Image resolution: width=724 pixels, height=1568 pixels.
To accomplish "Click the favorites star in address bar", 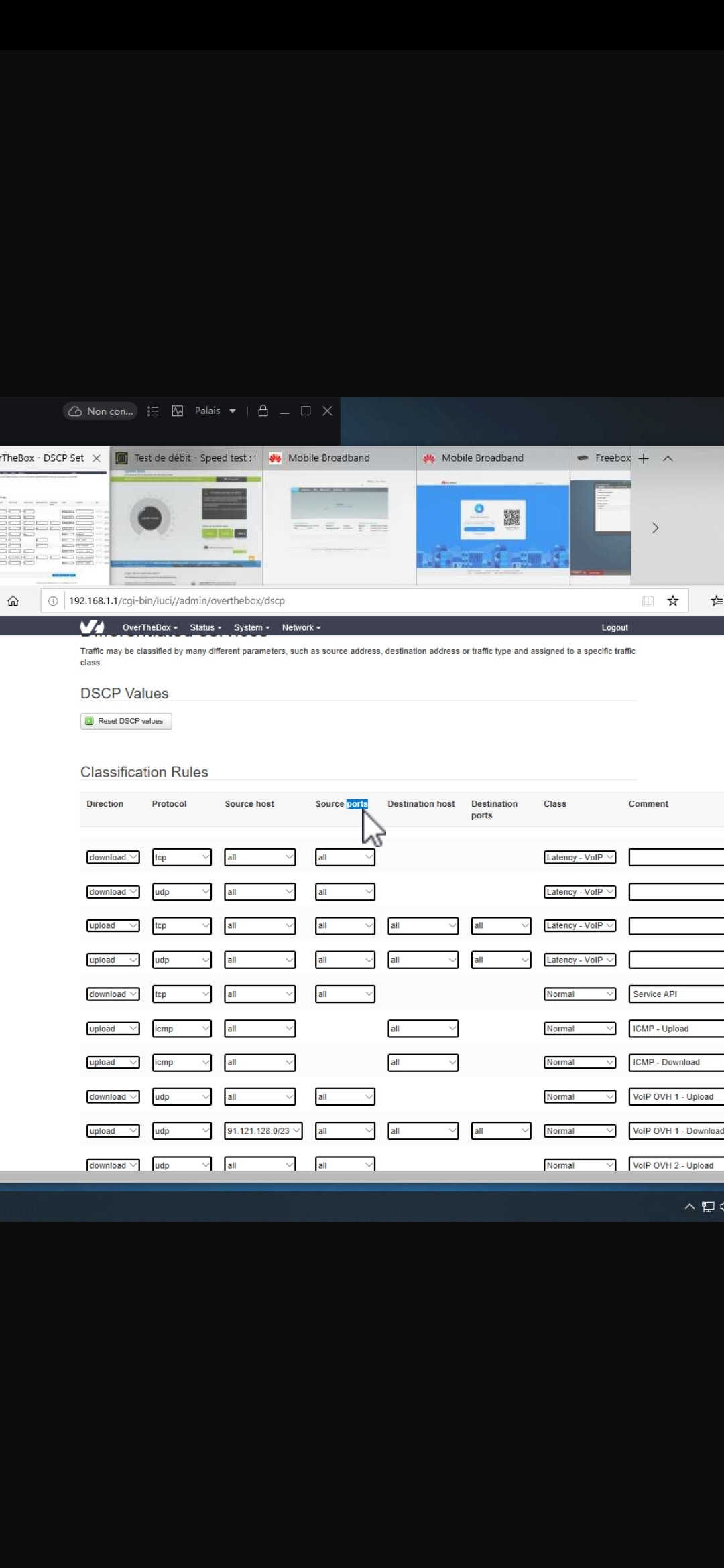I will (x=672, y=601).
